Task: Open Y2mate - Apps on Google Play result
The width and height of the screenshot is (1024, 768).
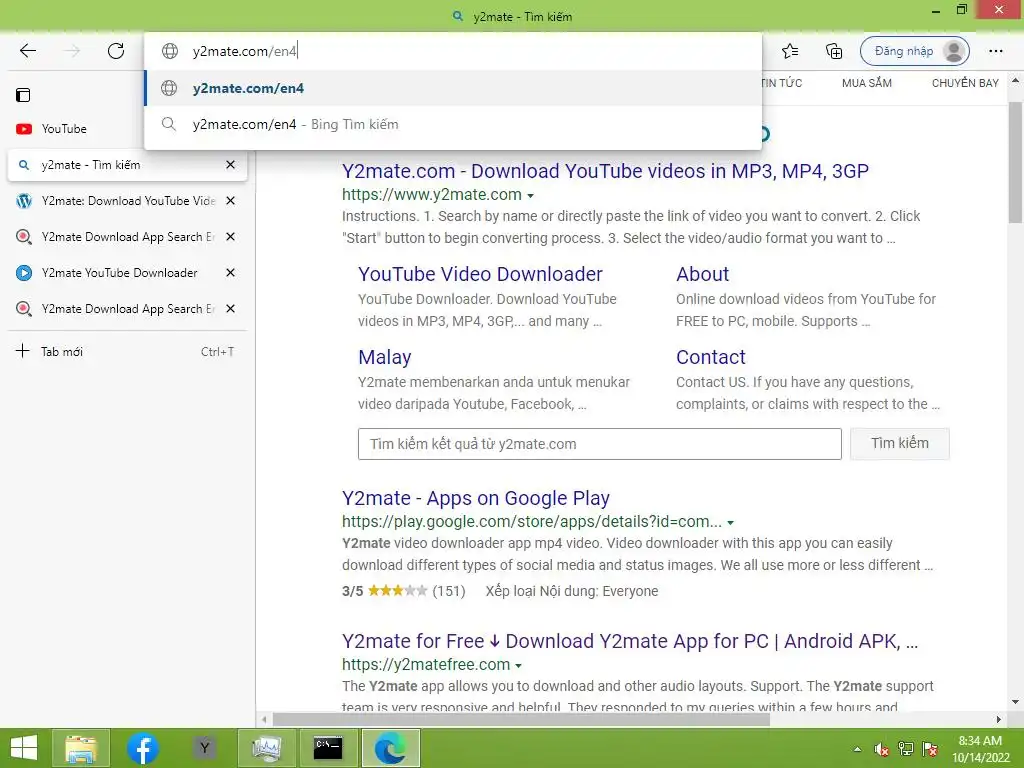Action: coord(475,498)
